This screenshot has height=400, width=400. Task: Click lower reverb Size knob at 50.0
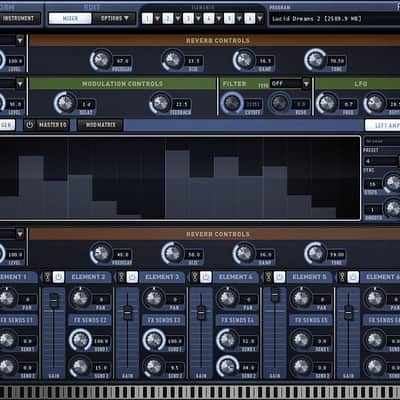coord(172,253)
